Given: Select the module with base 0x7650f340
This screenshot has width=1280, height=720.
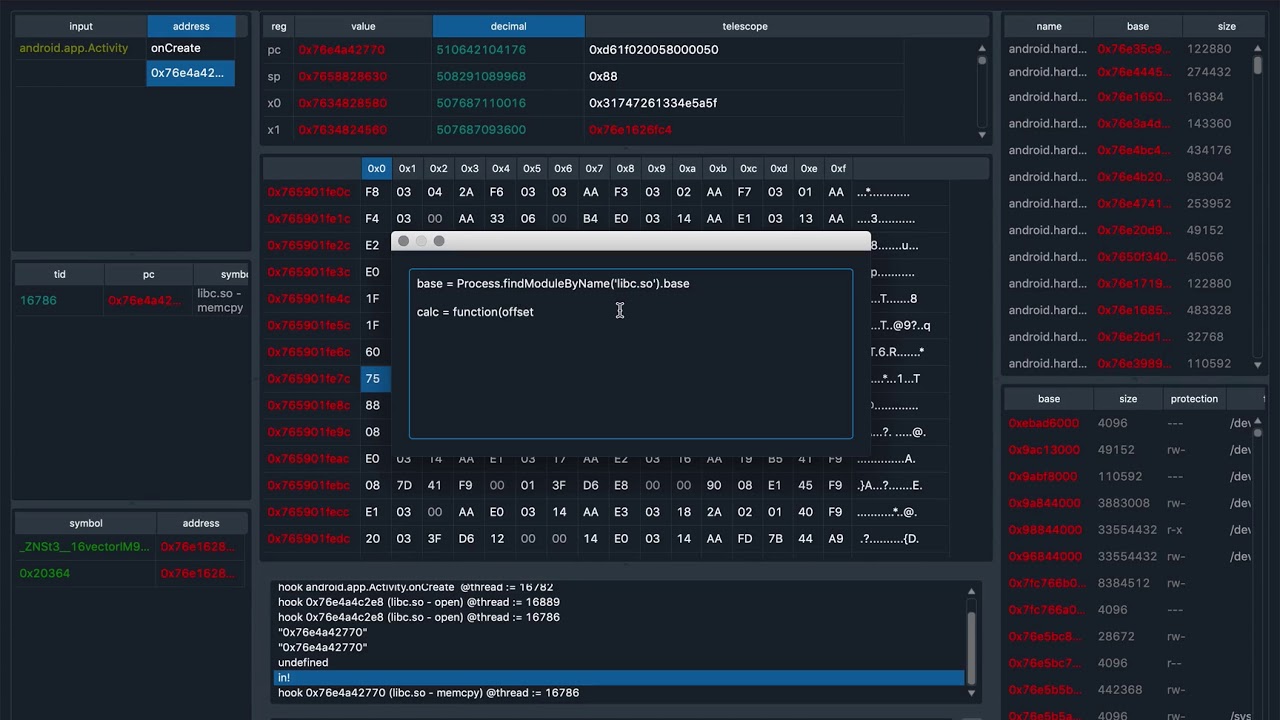Looking at the screenshot, I should (1132, 257).
